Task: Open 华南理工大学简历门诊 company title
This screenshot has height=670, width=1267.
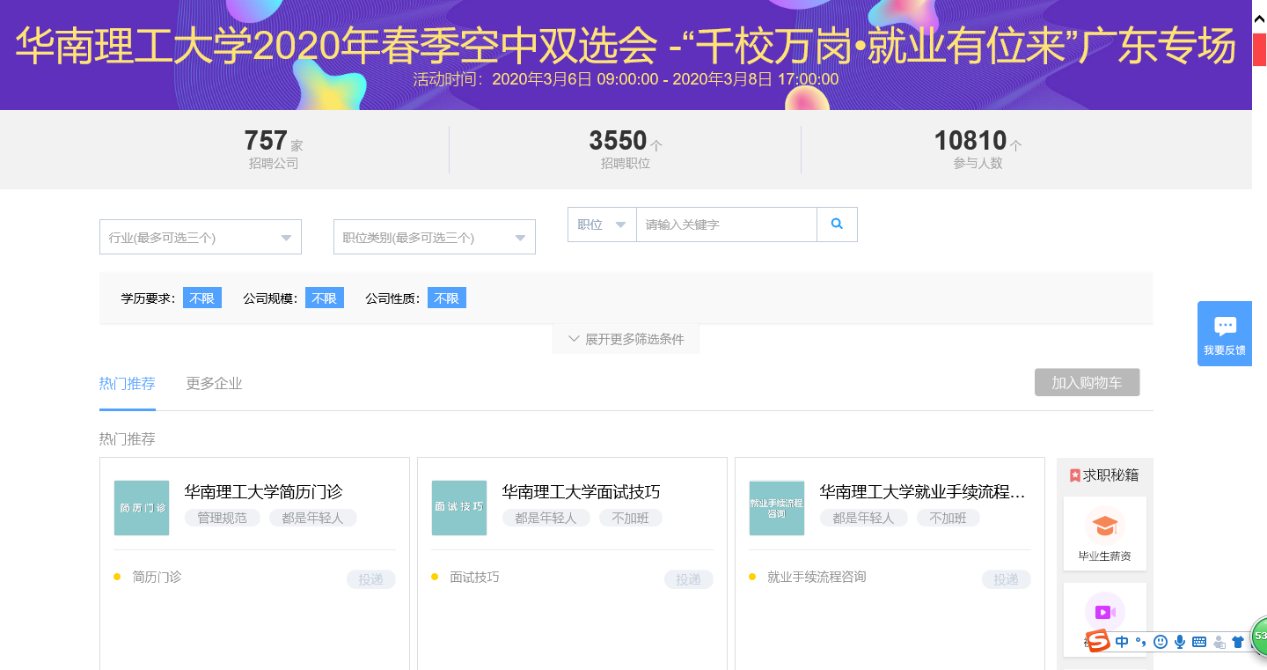Action: coord(264,492)
